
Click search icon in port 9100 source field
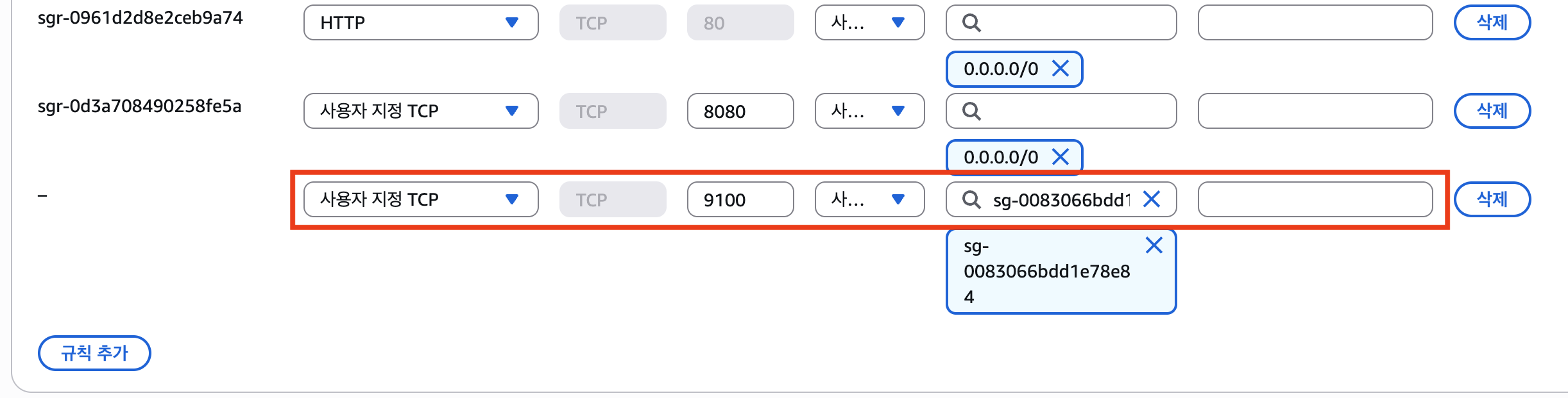971,200
